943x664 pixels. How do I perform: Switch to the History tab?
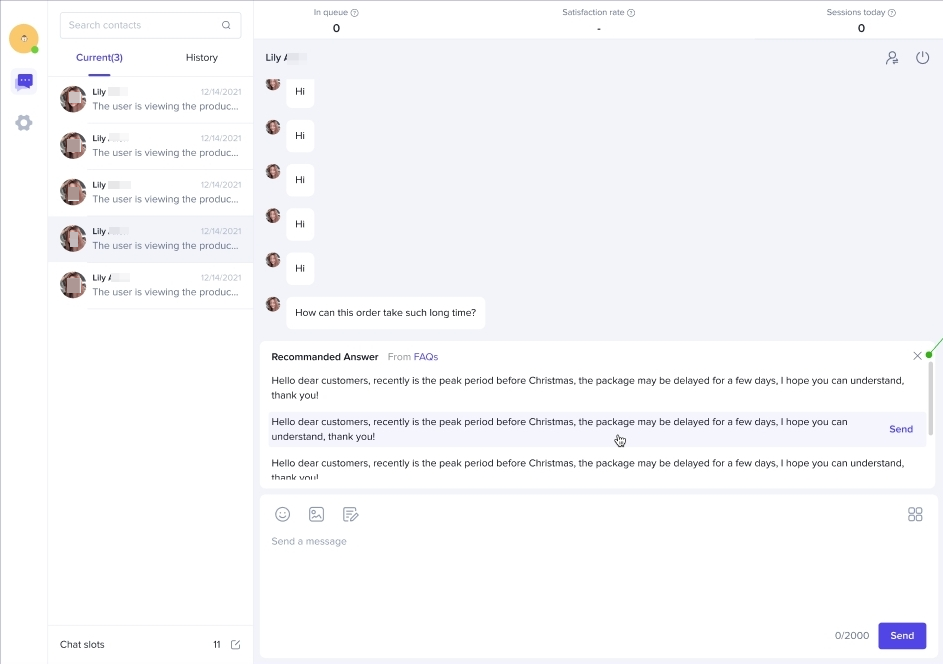coord(201,58)
